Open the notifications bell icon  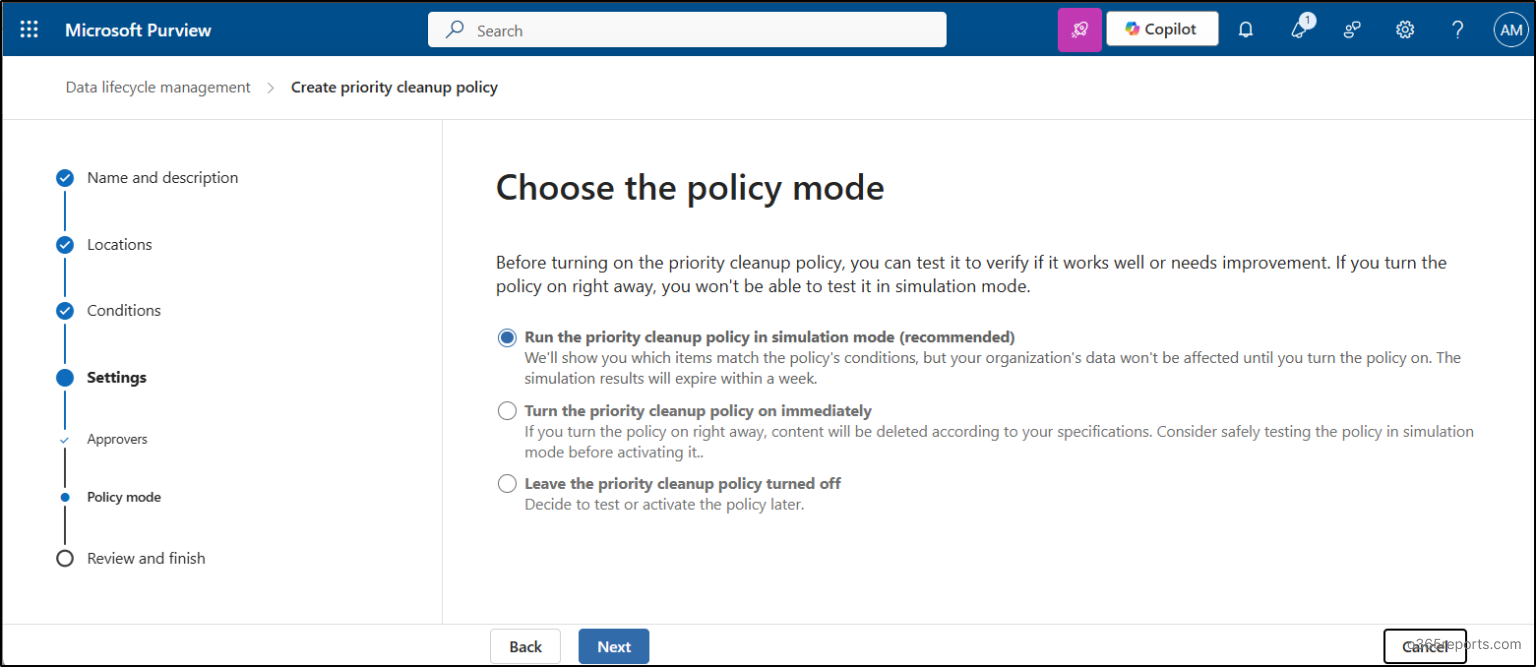(x=1246, y=30)
